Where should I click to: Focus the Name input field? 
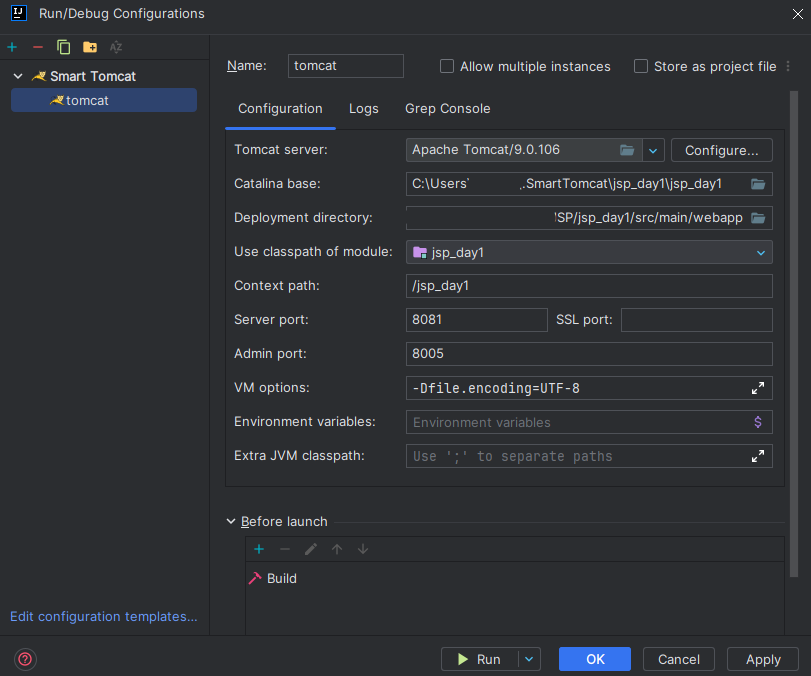[x=346, y=66]
